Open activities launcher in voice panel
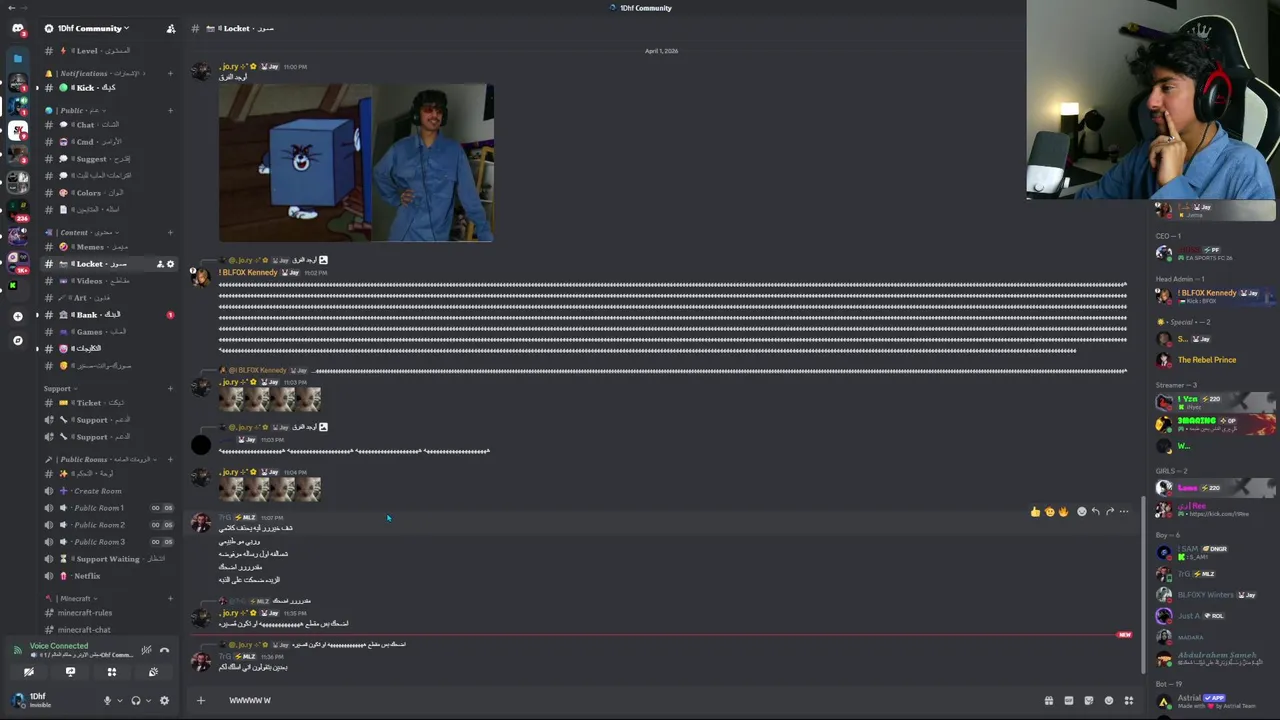 (112, 672)
